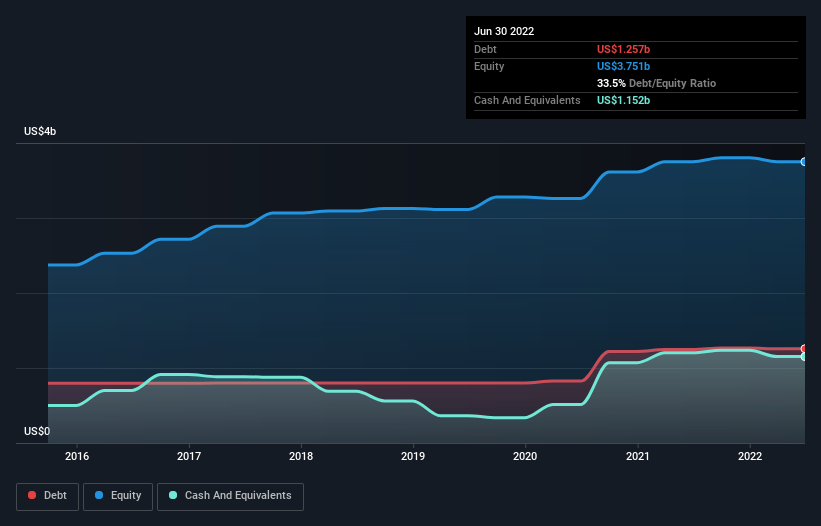The height and width of the screenshot is (526, 821).
Task: Click the Jun 30 2022 tooltip date
Action: click(x=504, y=31)
